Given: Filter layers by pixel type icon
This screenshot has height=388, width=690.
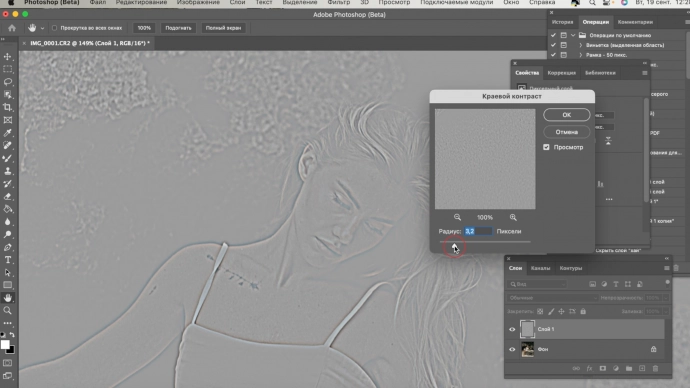Looking at the screenshot, I should pos(592,284).
